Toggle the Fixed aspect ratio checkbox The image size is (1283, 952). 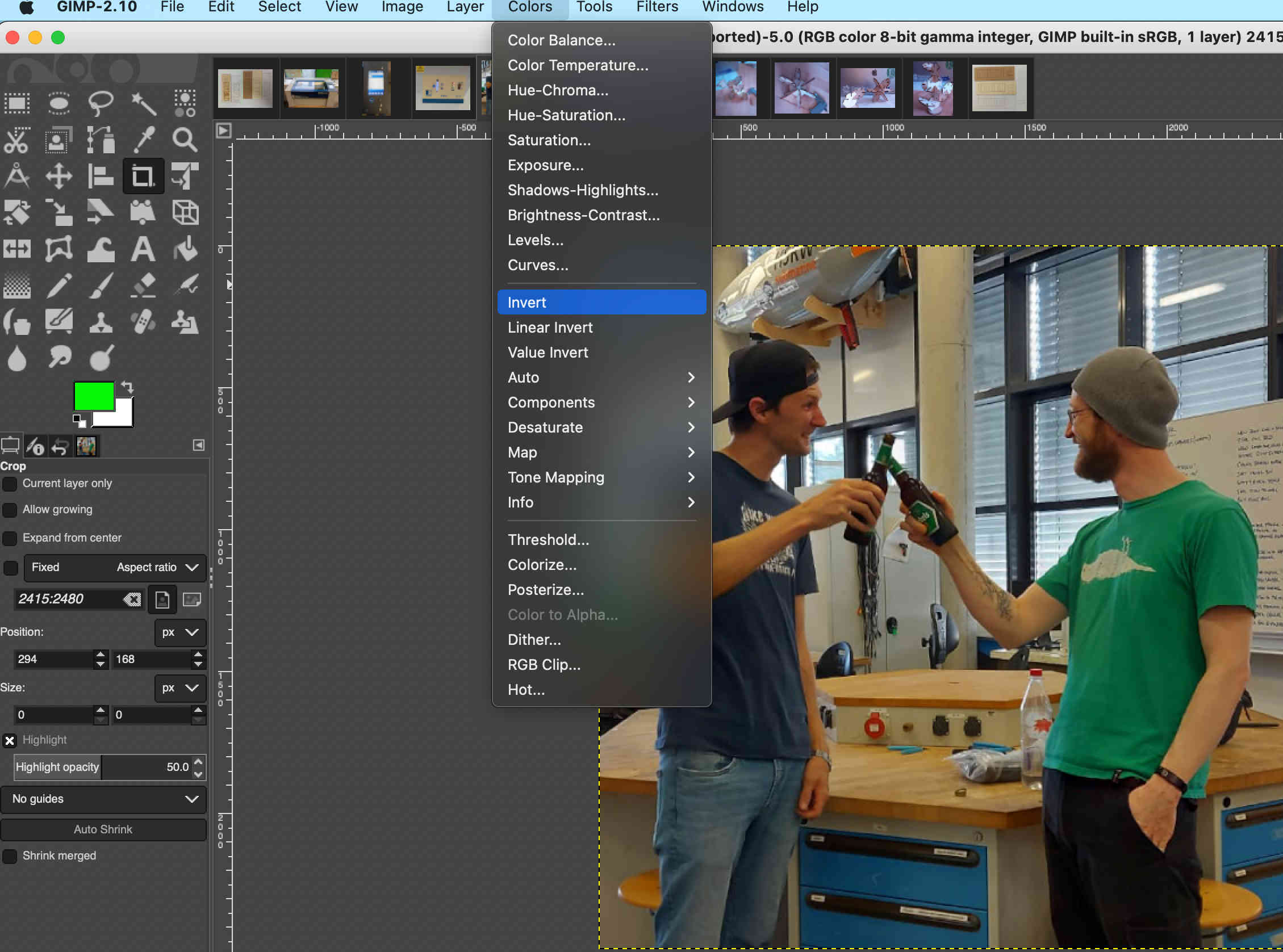tap(10, 568)
